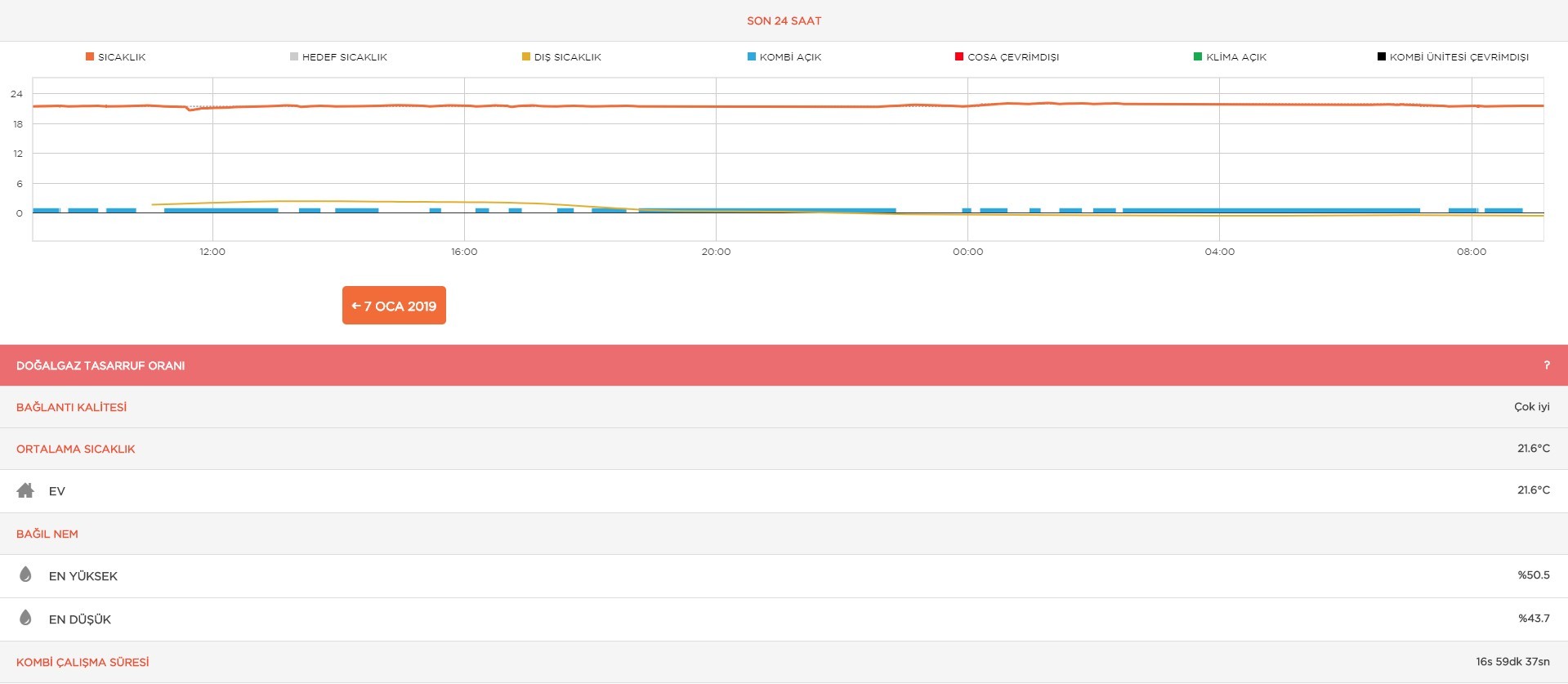This screenshot has height=684, width=1568.
Task: Toggle the KOMBİ AÇIK blue legend entry
Action: click(784, 57)
